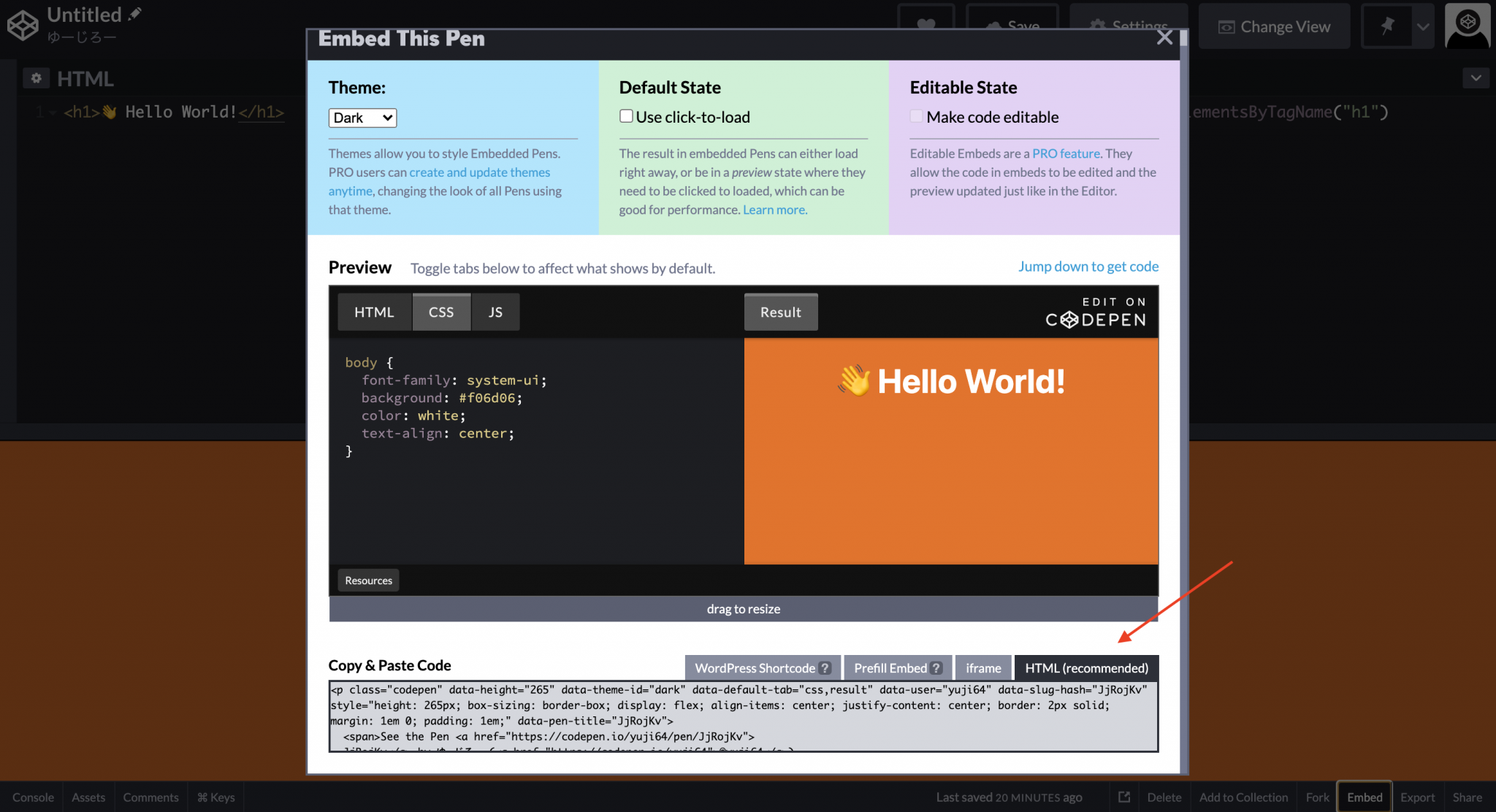
Task: Open the Theme dropdown set to Dark
Action: (362, 118)
